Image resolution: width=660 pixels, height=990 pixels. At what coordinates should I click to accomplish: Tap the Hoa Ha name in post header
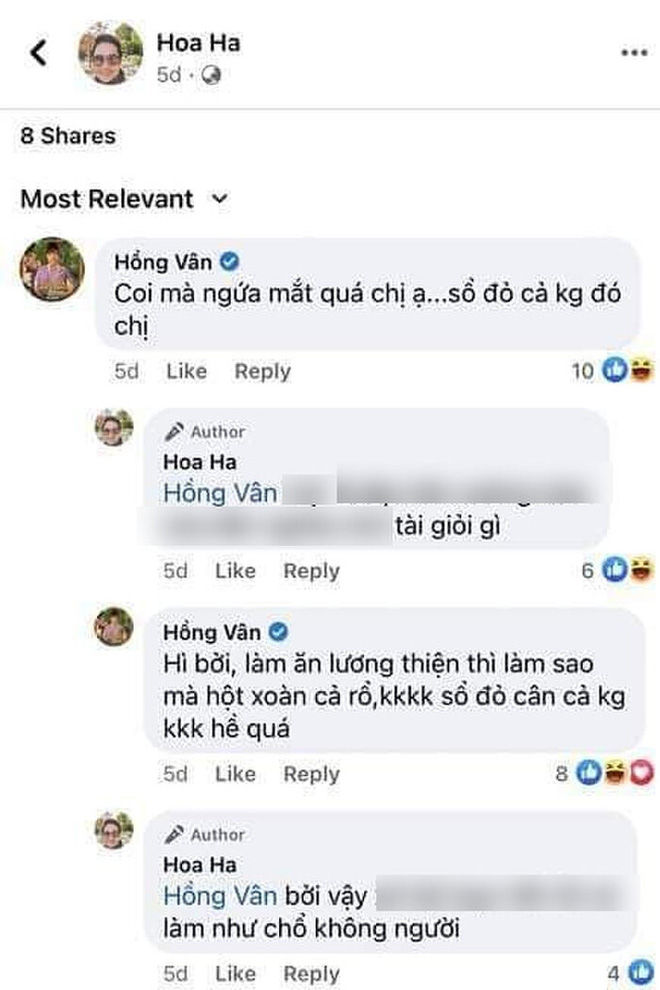click(198, 43)
